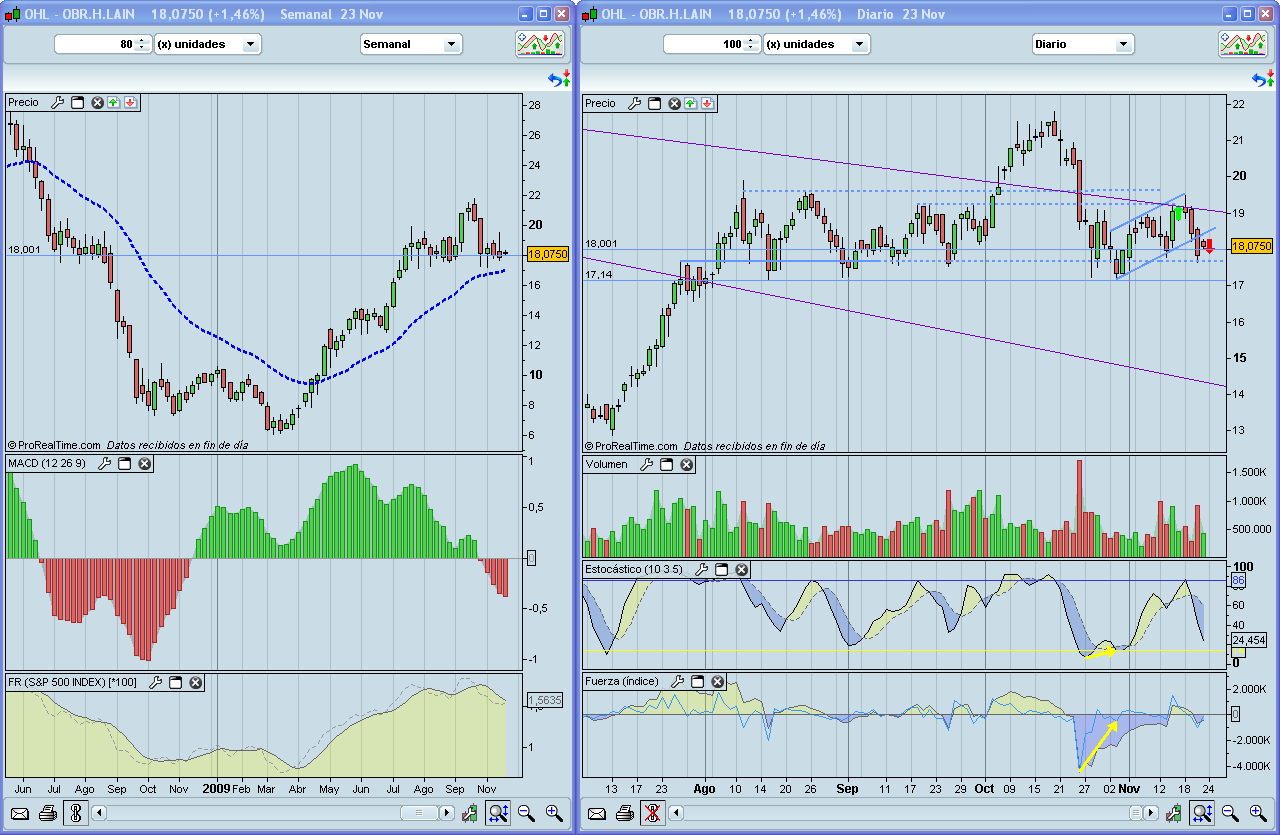The height and width of the screenshot is (835, 1280).
Task: Open FR (S&P 500 INDEX) settings wrench
Action: (x=155, y=683)
